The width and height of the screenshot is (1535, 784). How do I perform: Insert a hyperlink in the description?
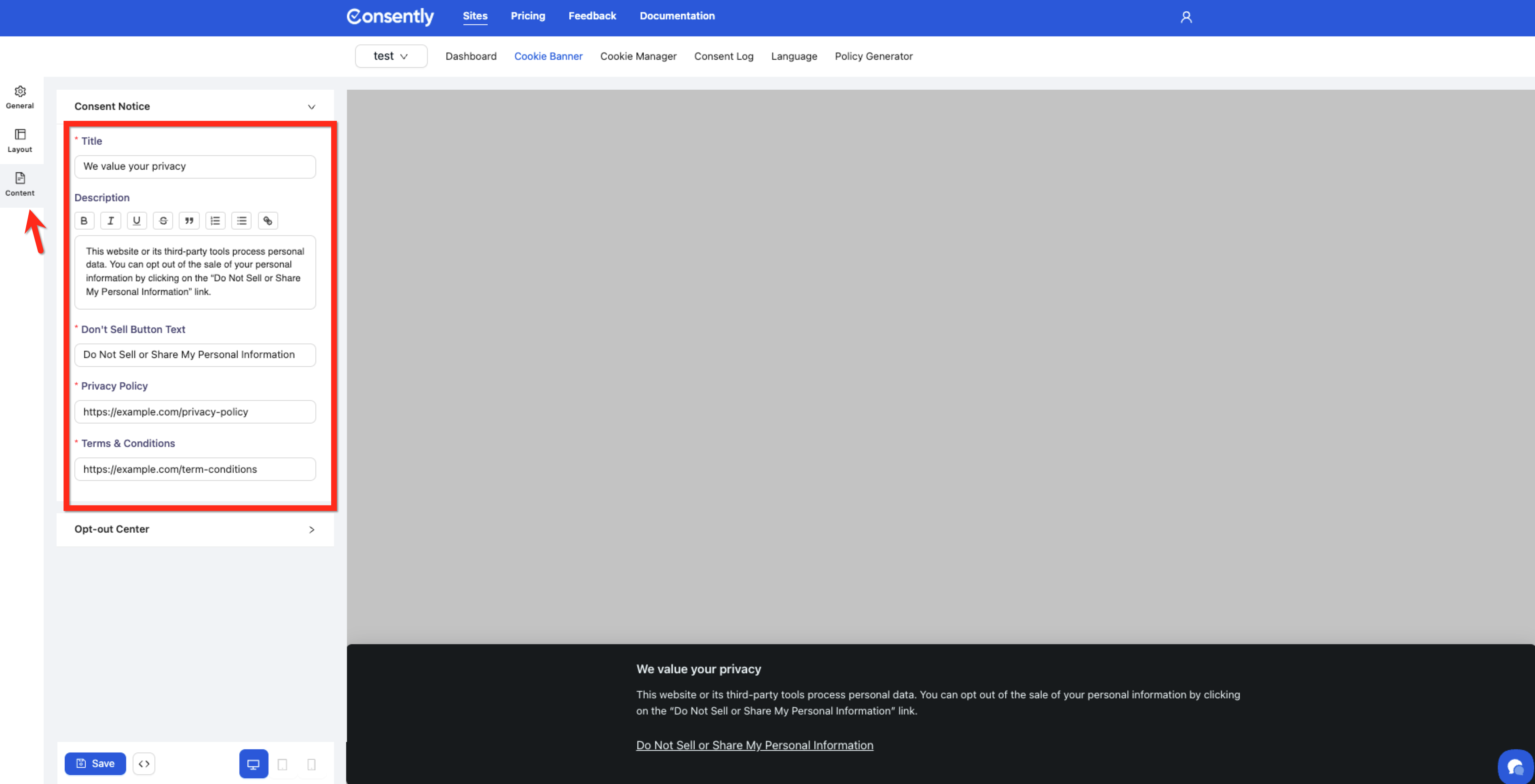(x=268, y=220)
